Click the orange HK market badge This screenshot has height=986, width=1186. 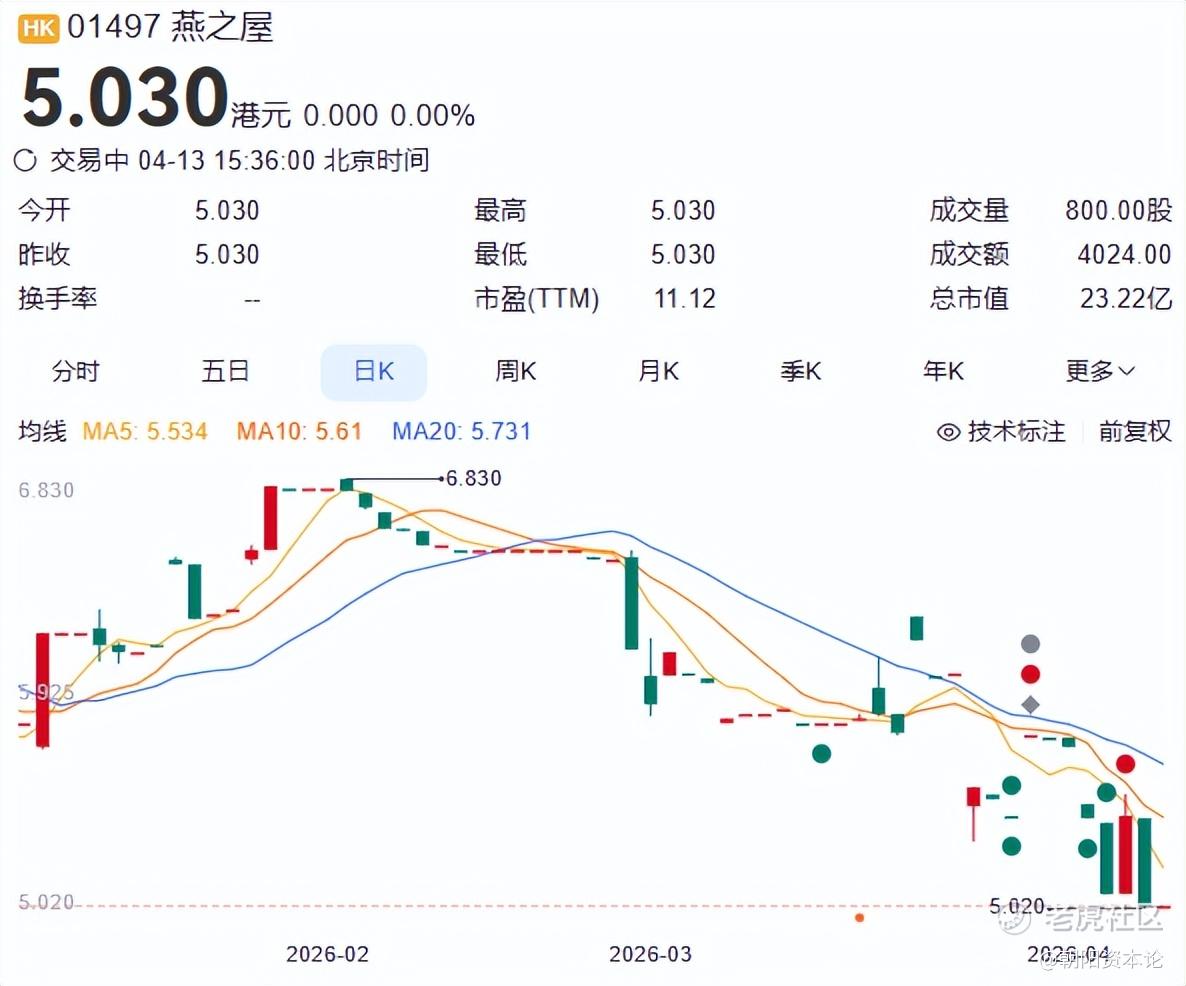[x=39, y=27]
